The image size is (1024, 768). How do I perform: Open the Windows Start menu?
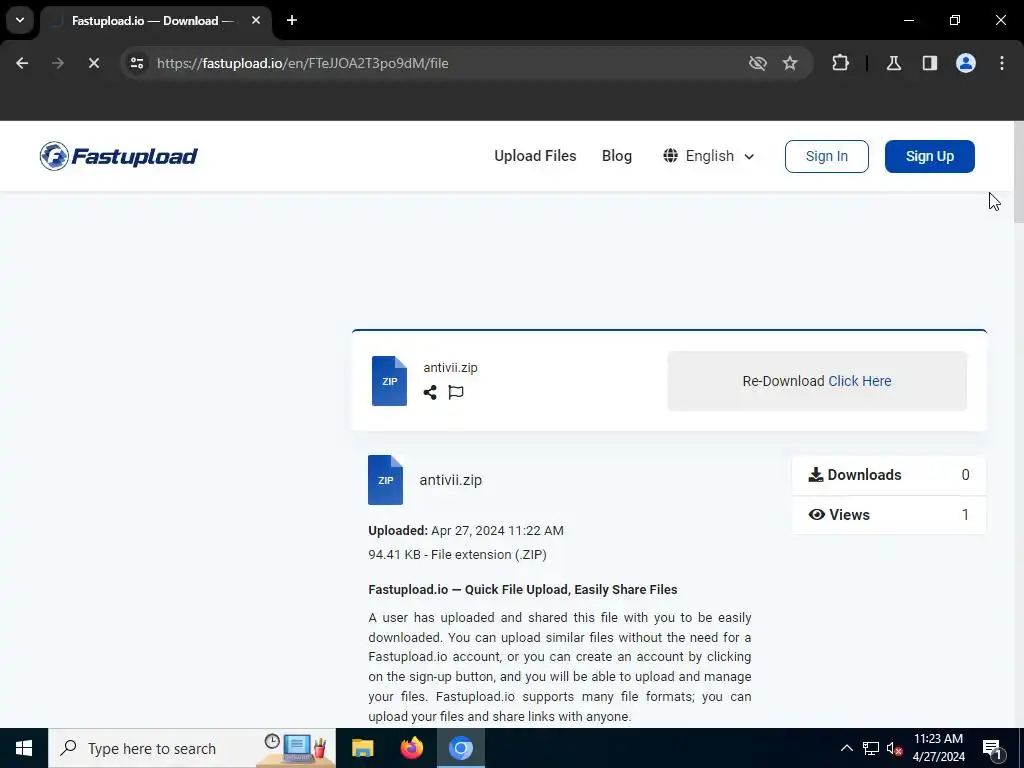24,748
